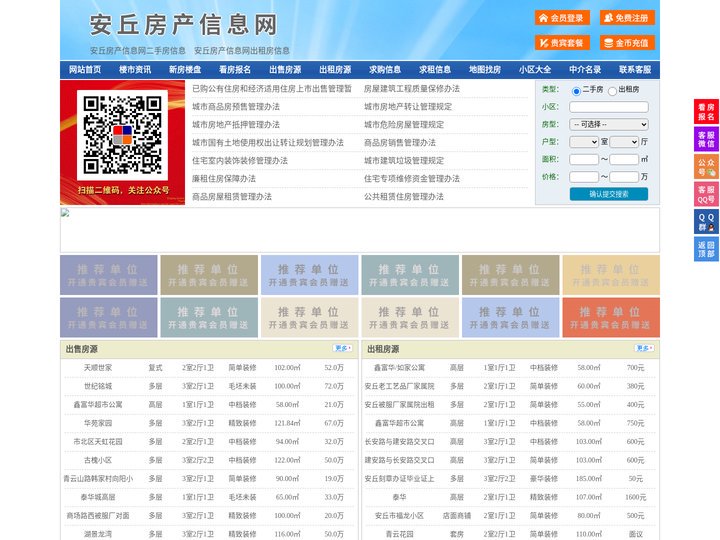Image resolution: width=720 pixels, height=540 pixels.
Task: Open 中介名录 in the navigation bar
Action: (x=585, y=70)
